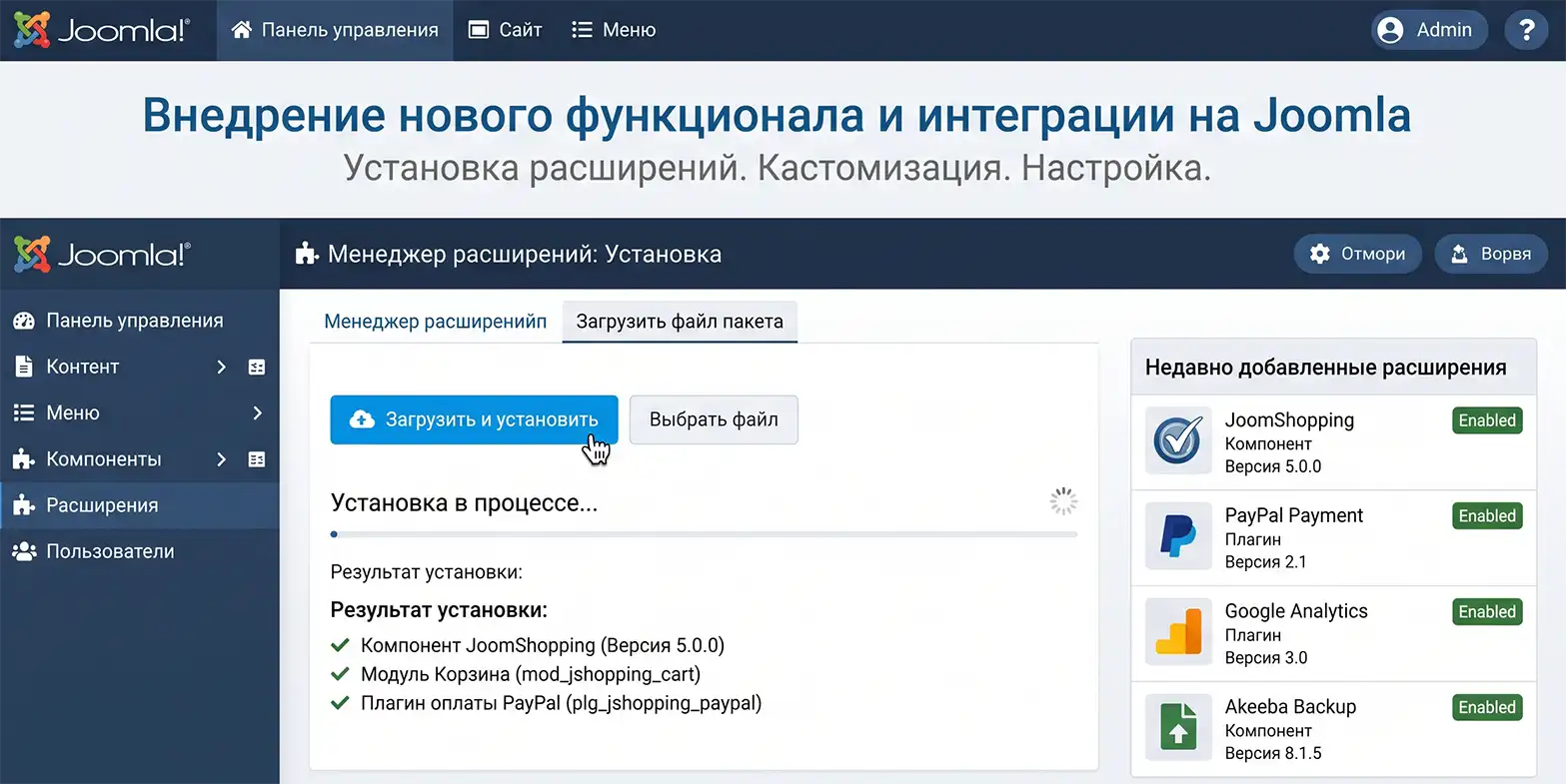Click the Версия 8.1.5 text

pos(1273,754)
